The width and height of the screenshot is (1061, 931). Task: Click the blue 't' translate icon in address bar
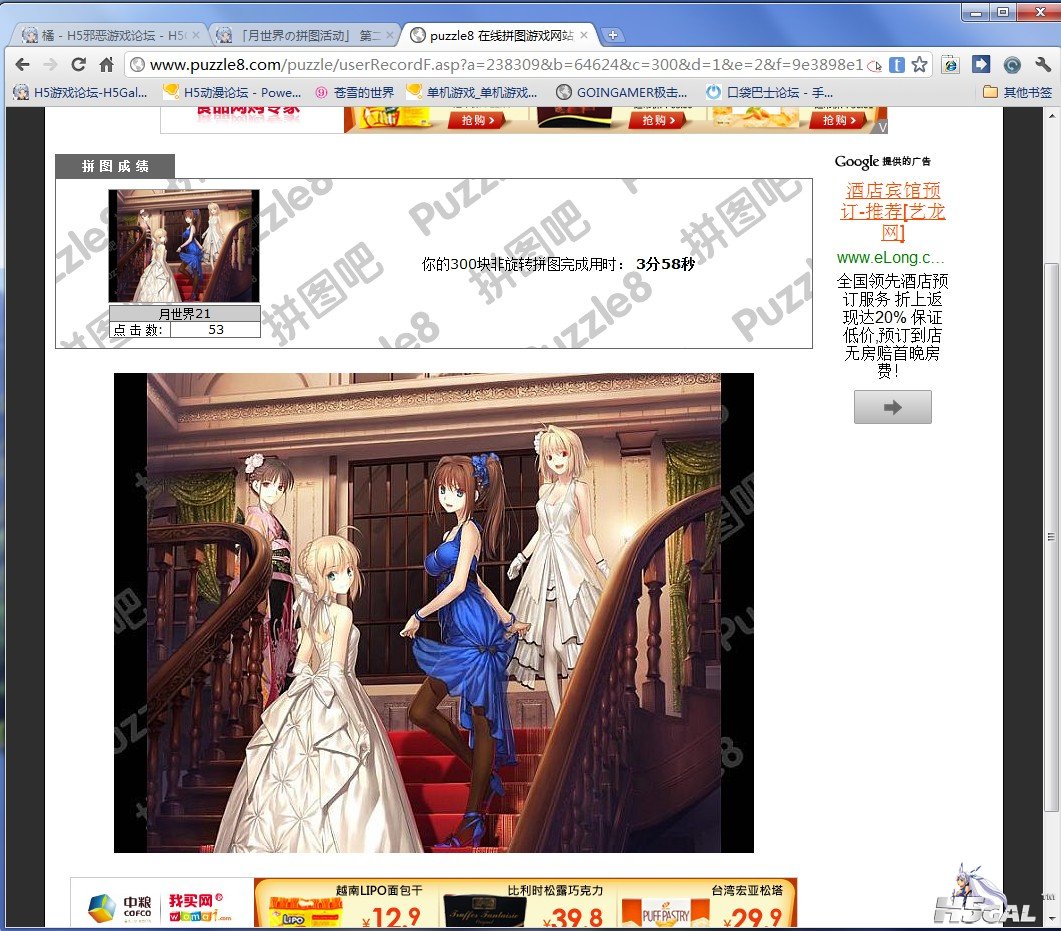[x=897, y=65]
